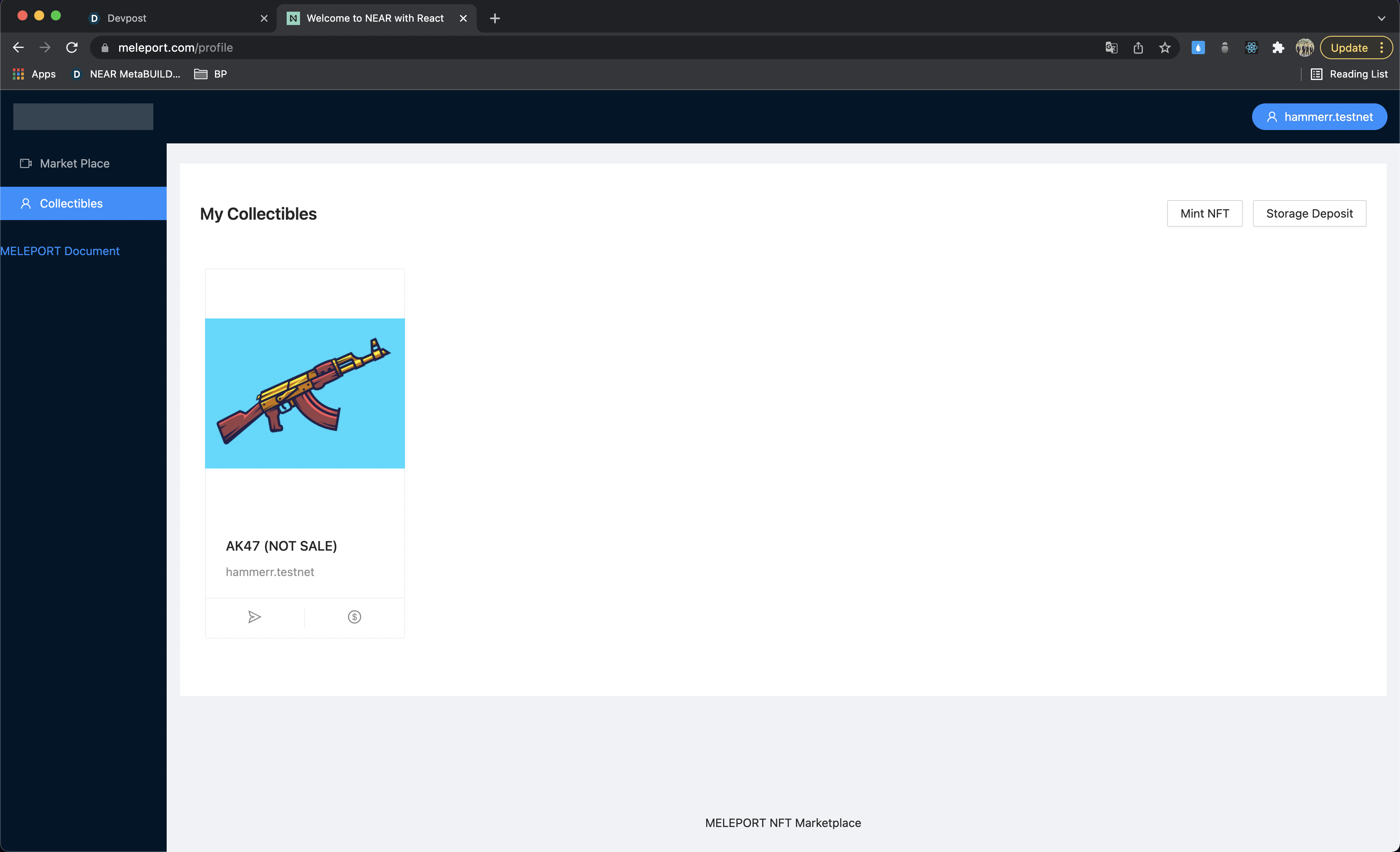Reload the page with refresh icon

click(x=72, y=48)
